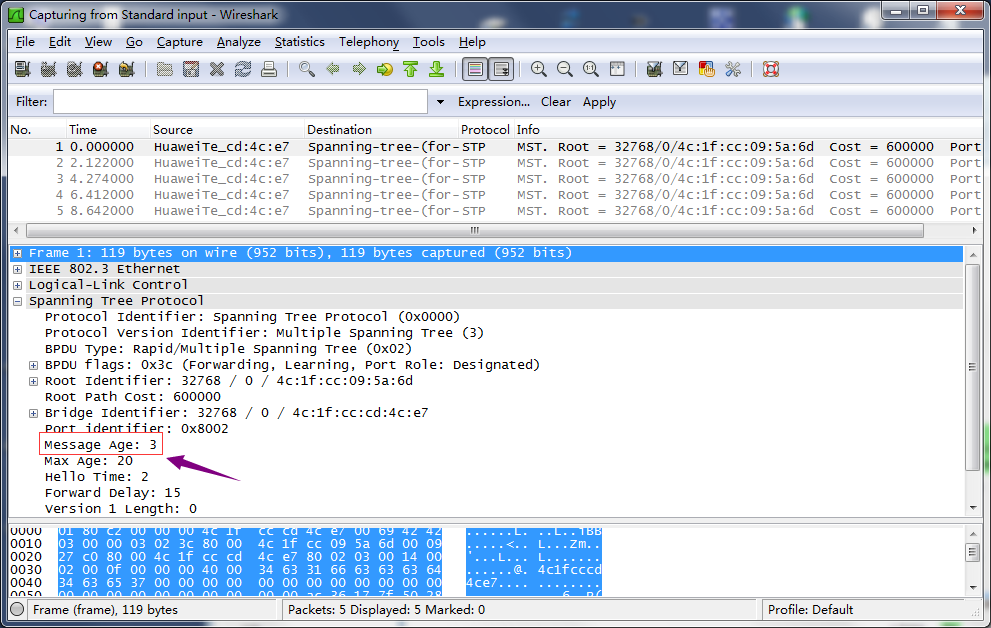
Task: Open the Statistics menu
Action: click(x=300, y=42)
